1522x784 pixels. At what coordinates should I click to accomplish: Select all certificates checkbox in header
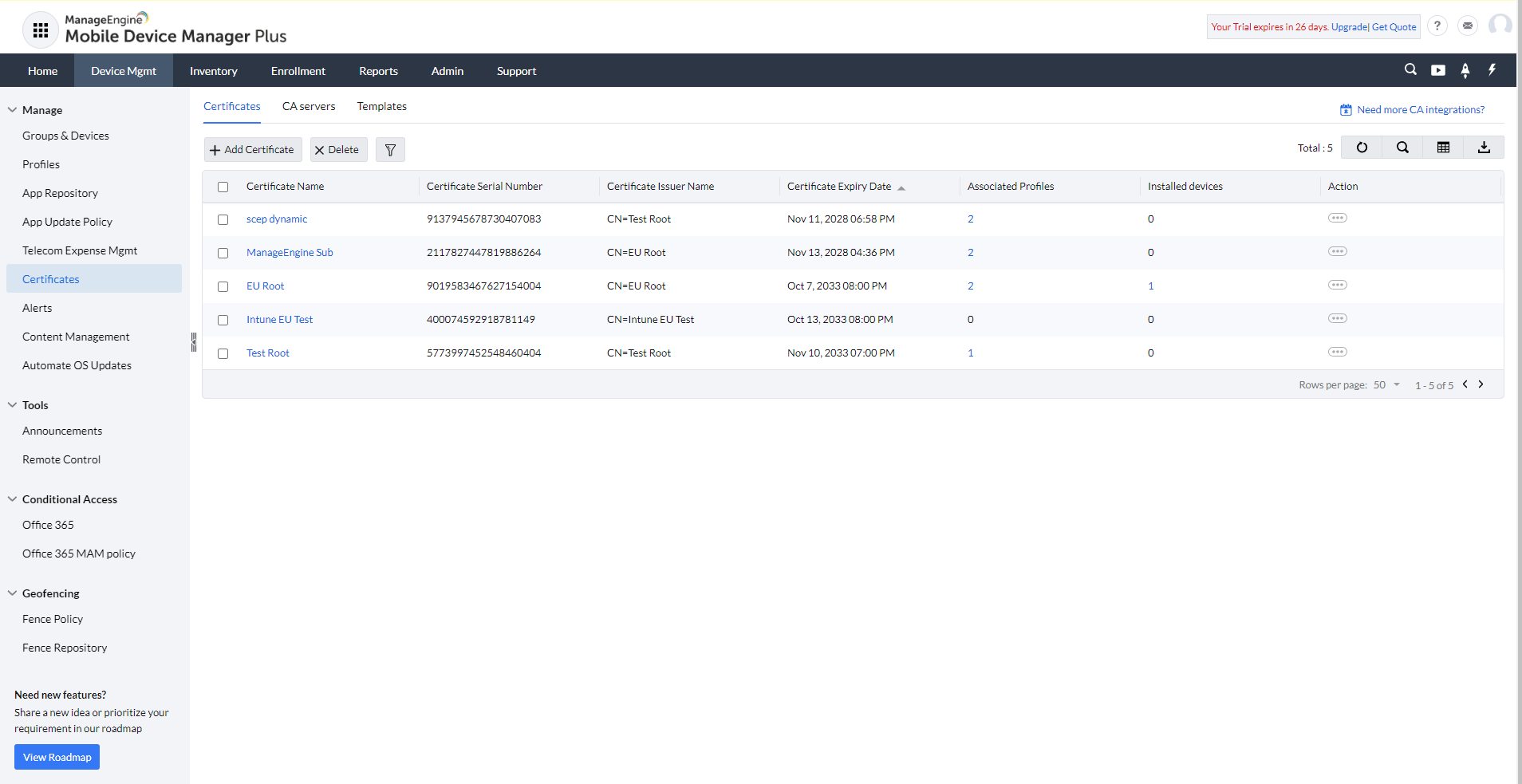click(x=223, y=187)
